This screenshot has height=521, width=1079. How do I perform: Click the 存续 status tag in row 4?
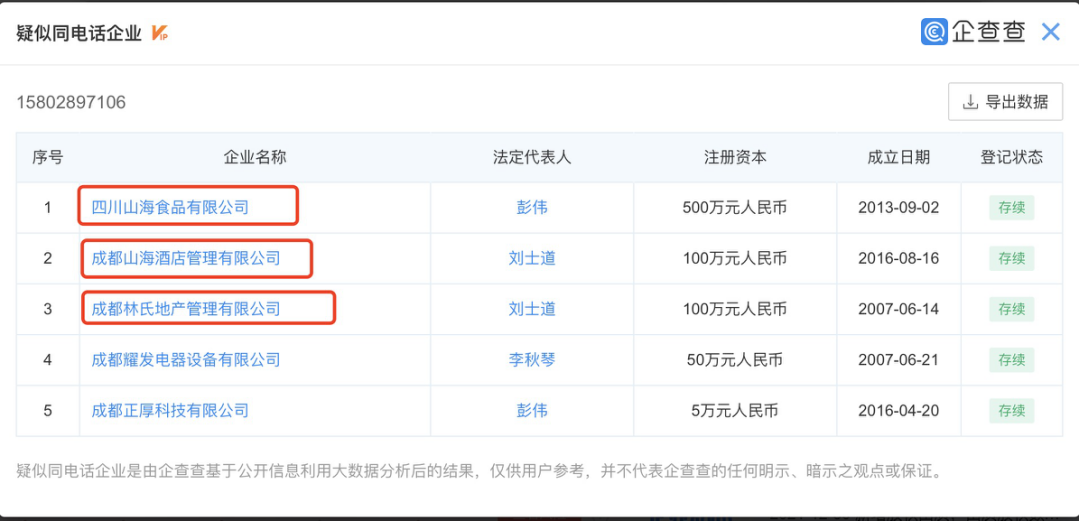point(1011,360)
